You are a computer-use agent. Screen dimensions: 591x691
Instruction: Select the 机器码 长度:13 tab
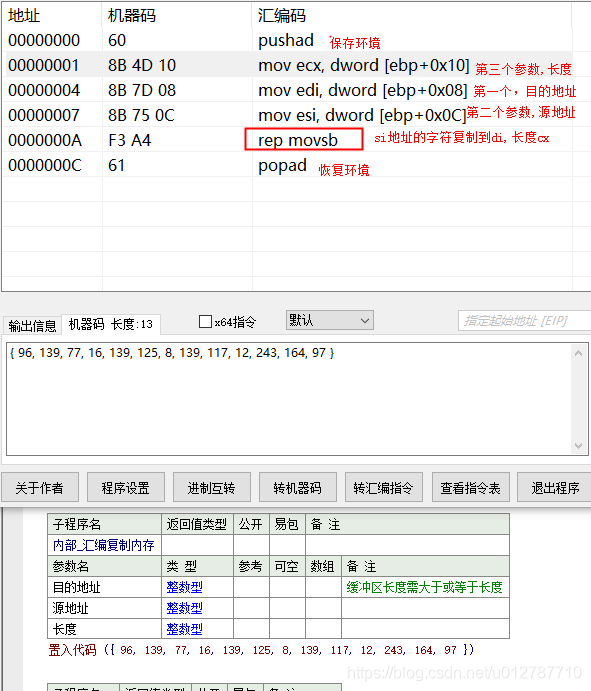pos(111,325)
